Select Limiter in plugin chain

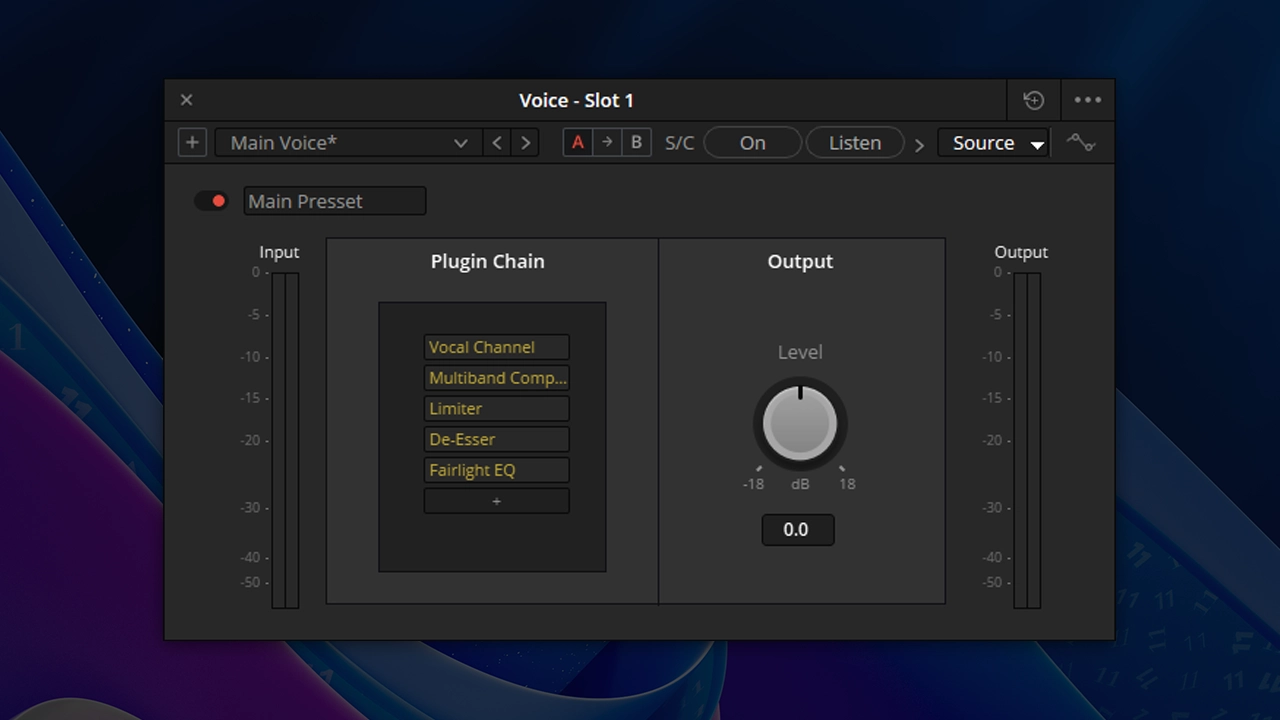(496, 408)
